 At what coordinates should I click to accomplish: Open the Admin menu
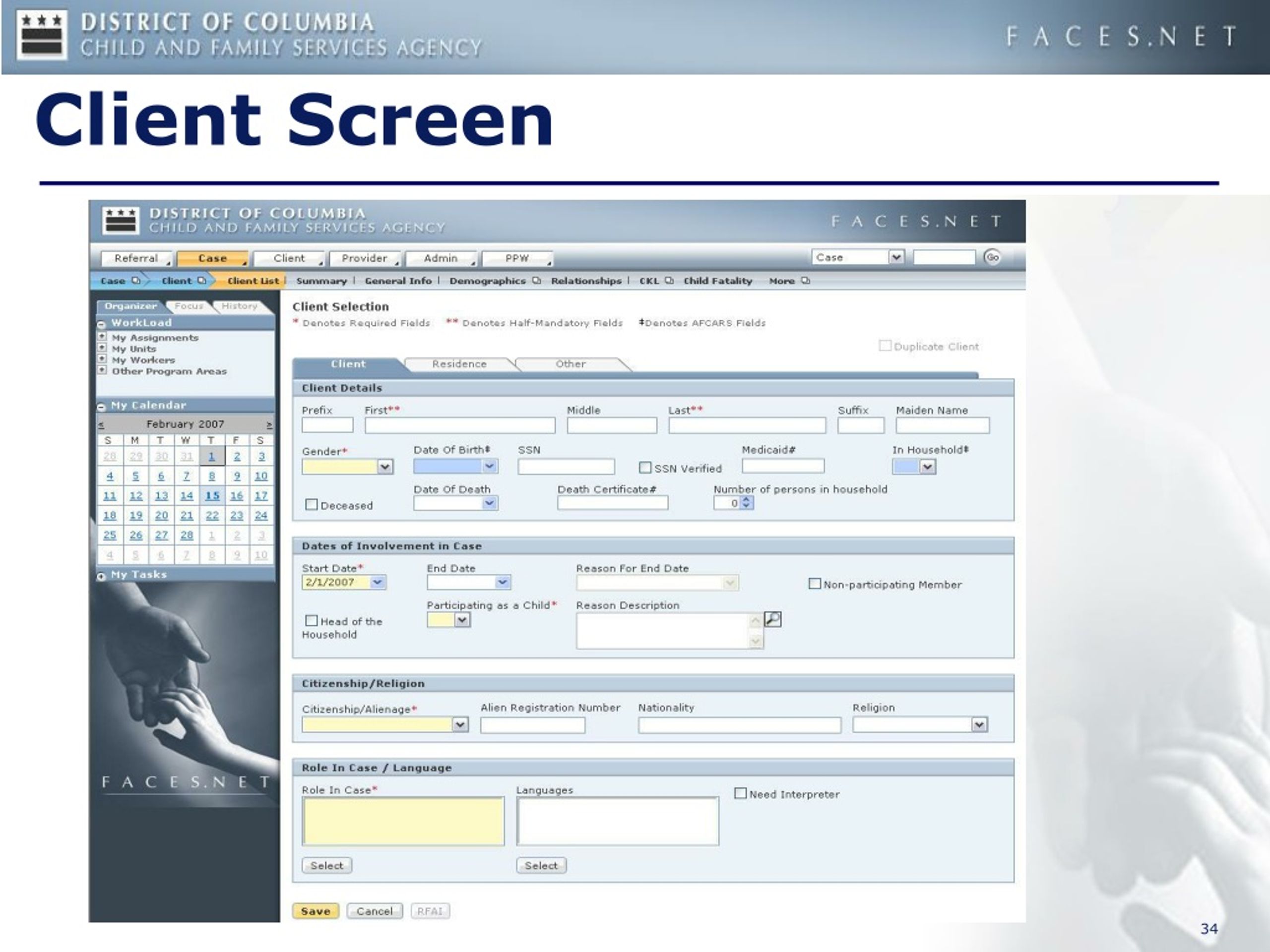pos(441,258)
